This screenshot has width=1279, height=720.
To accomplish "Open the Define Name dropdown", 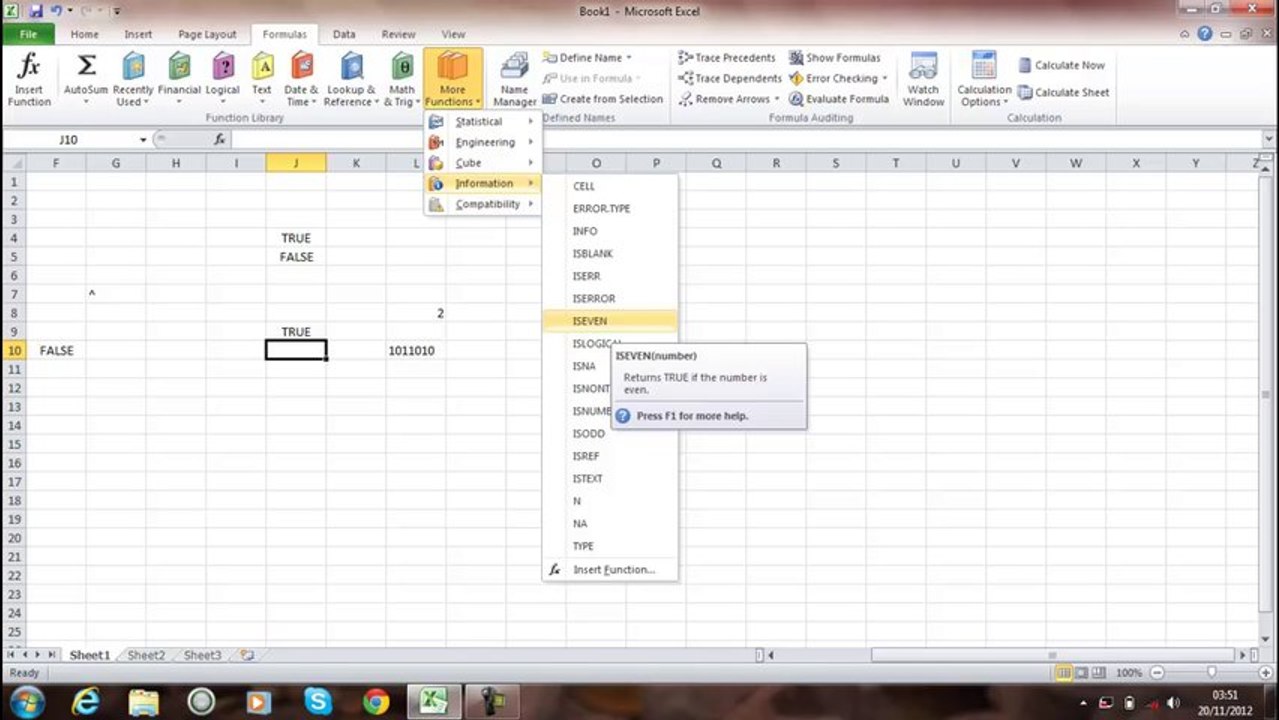I will [587, 58].
